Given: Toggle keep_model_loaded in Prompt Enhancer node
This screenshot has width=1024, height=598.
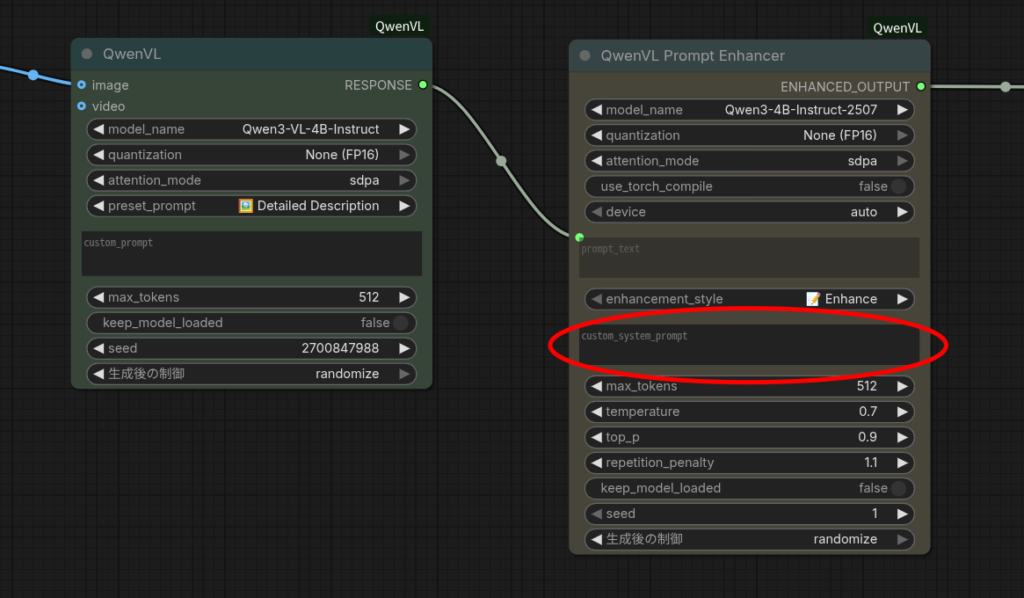Looking at the screenshot, I should click(898, 488).
